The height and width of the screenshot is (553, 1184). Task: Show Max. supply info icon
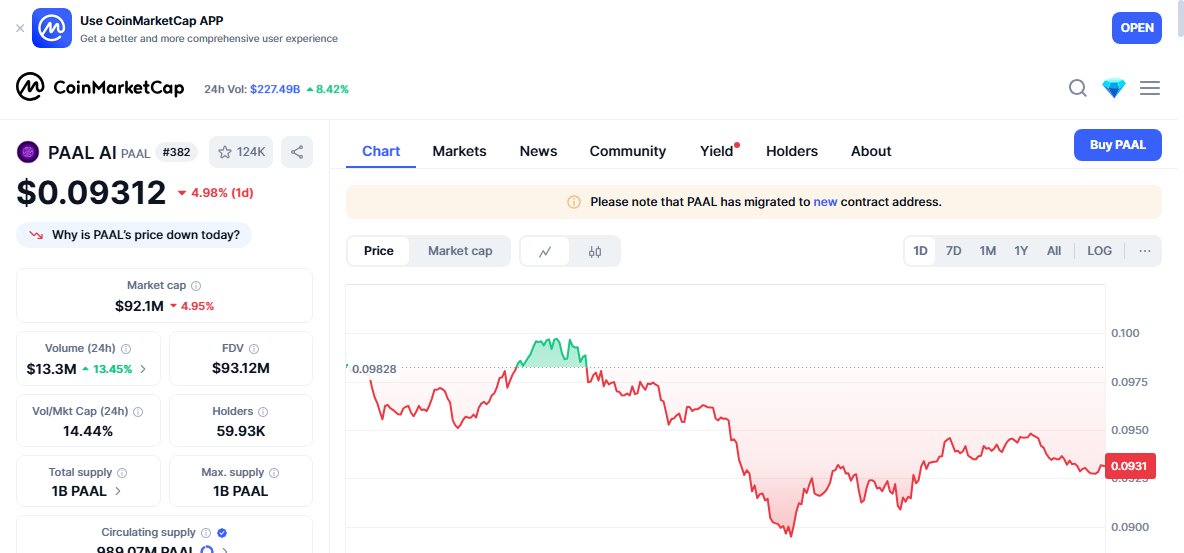pos(274,472)
